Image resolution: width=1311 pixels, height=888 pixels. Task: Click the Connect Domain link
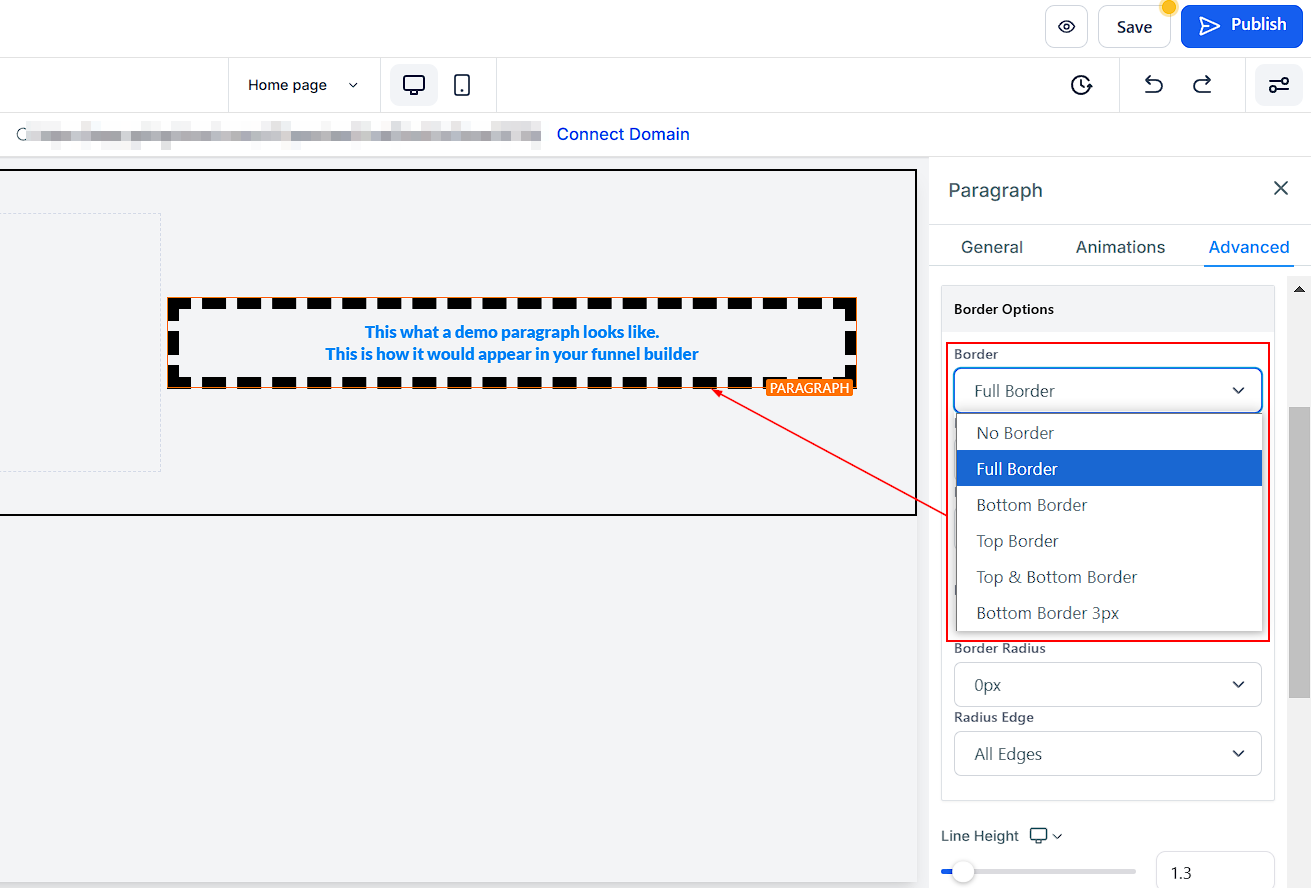tap(623, 134)
